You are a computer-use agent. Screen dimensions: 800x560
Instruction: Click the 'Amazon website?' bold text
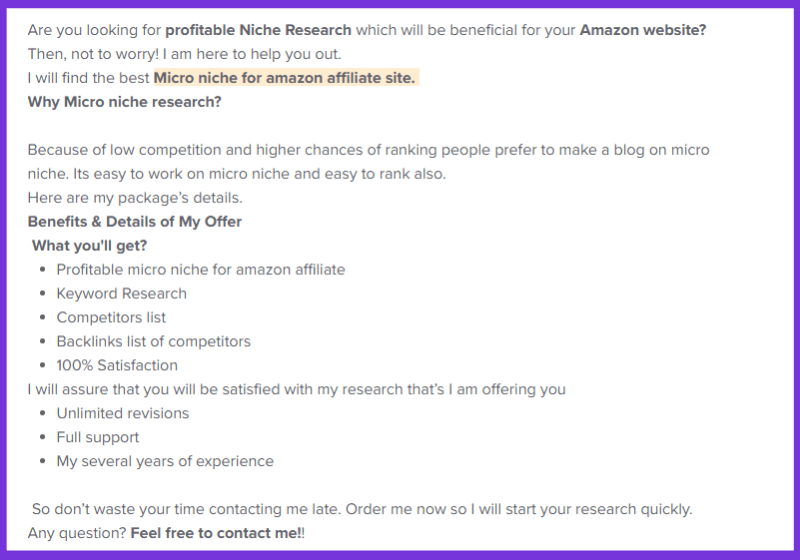[643, 30]
